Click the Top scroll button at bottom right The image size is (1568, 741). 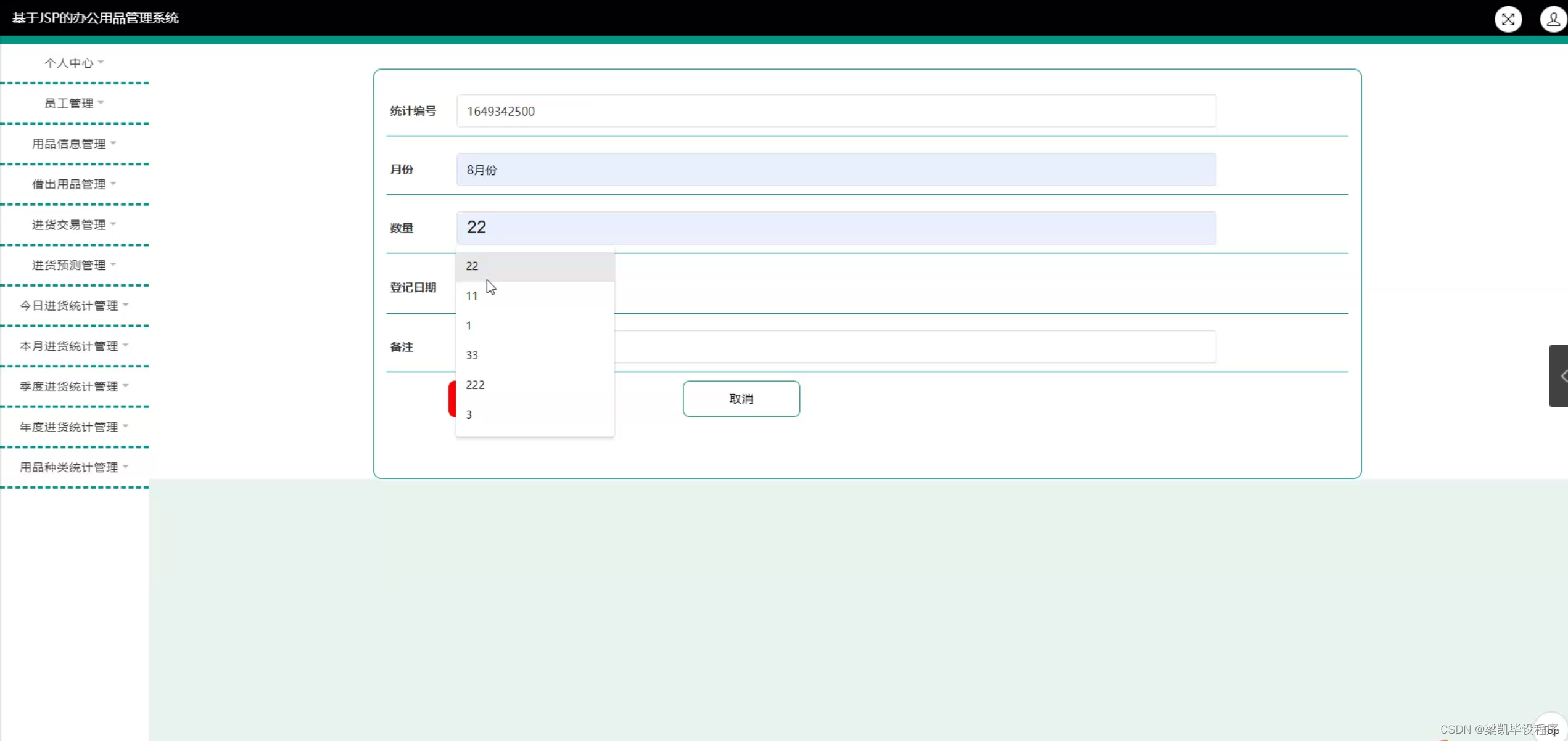click(1551, 729)
